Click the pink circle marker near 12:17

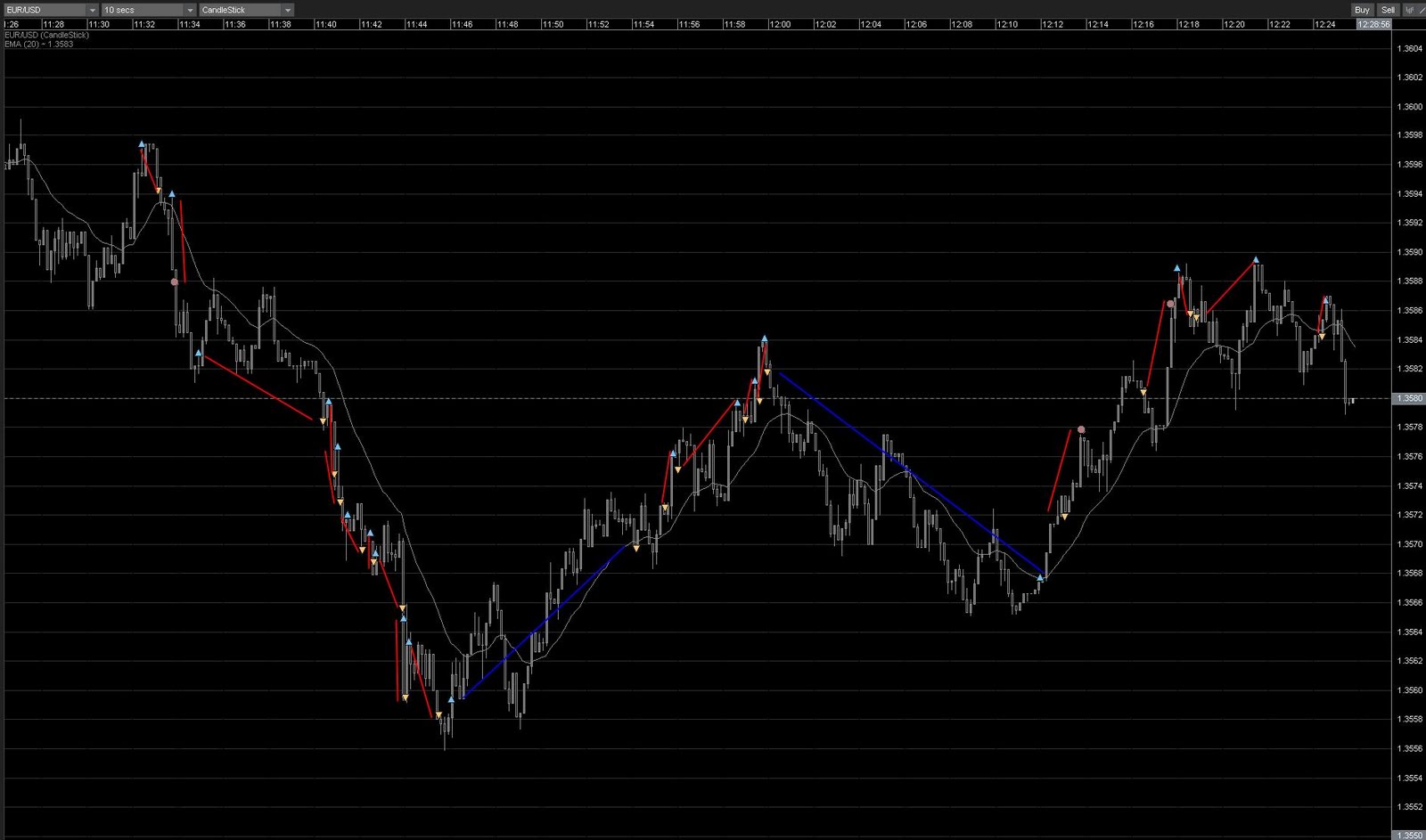coord(1170,304)
